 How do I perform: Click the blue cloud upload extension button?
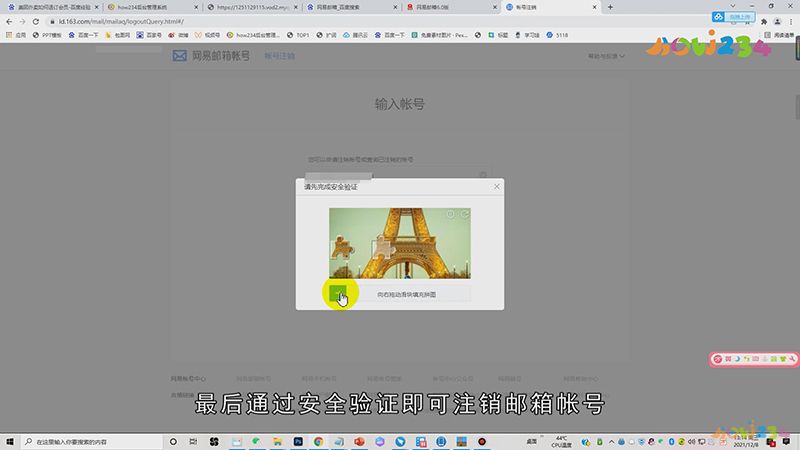point(733,17)
